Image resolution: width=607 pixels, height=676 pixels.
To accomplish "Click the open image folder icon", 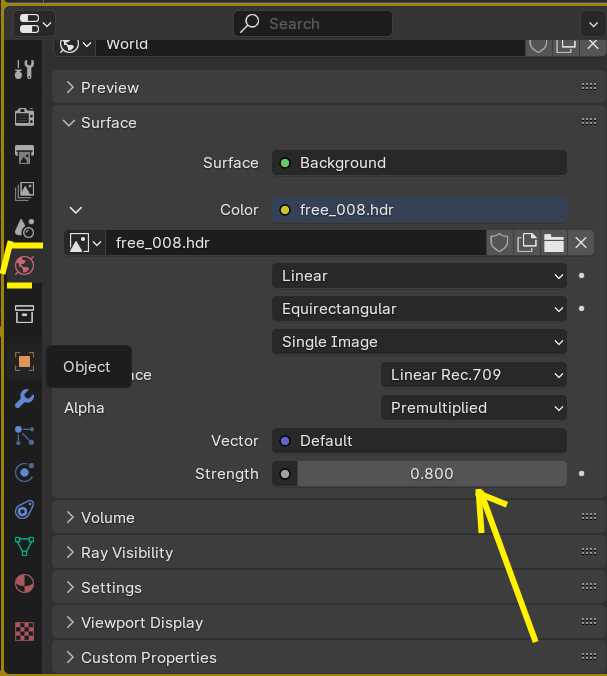I will coord(554,242).
